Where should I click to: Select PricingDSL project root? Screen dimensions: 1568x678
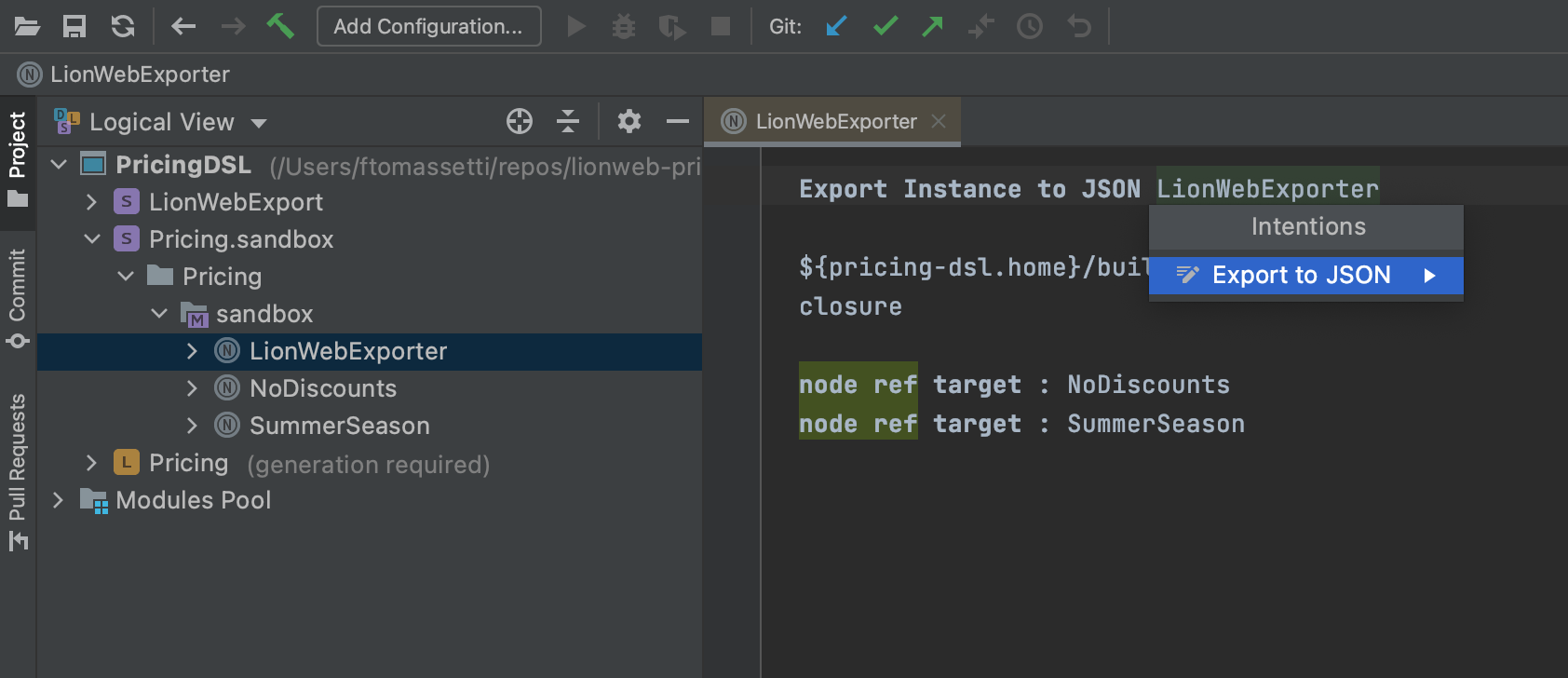(x=183, y=165)
